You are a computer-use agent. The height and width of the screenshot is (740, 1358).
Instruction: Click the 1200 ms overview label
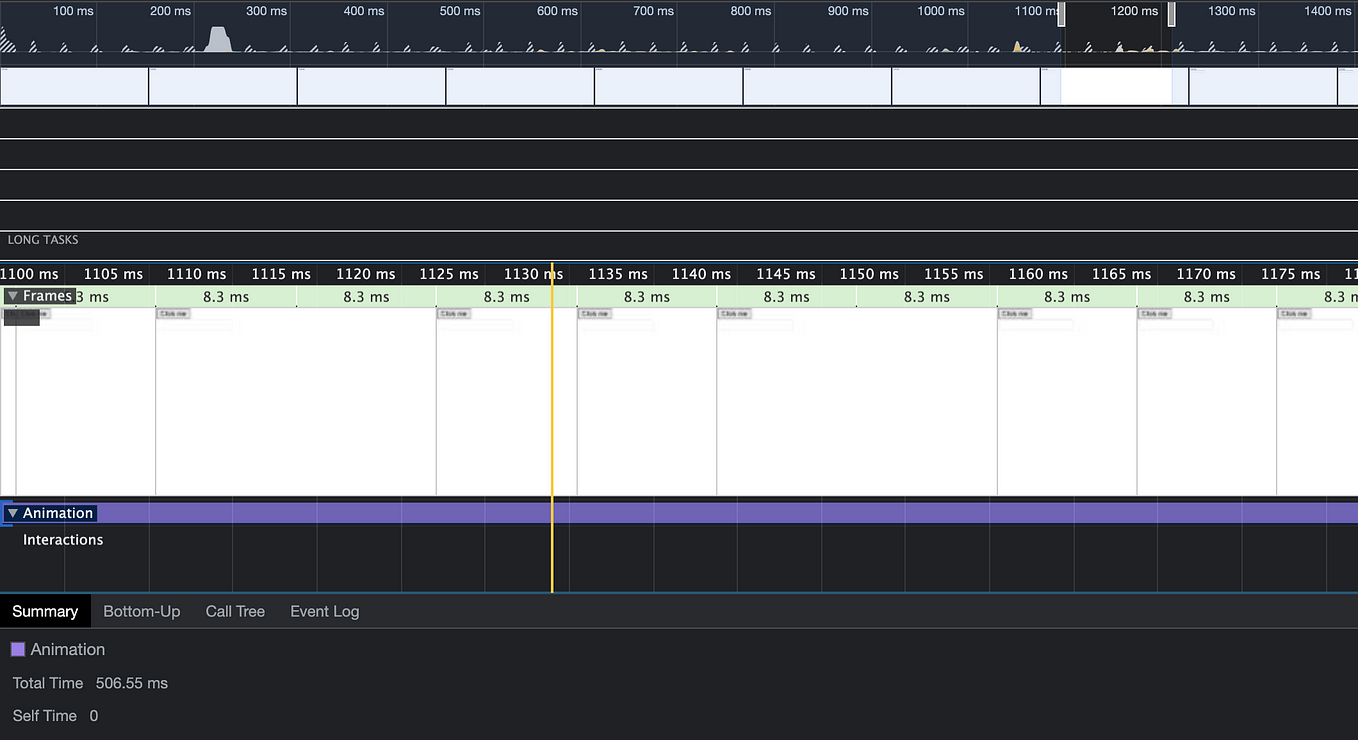coord(1135,11)
